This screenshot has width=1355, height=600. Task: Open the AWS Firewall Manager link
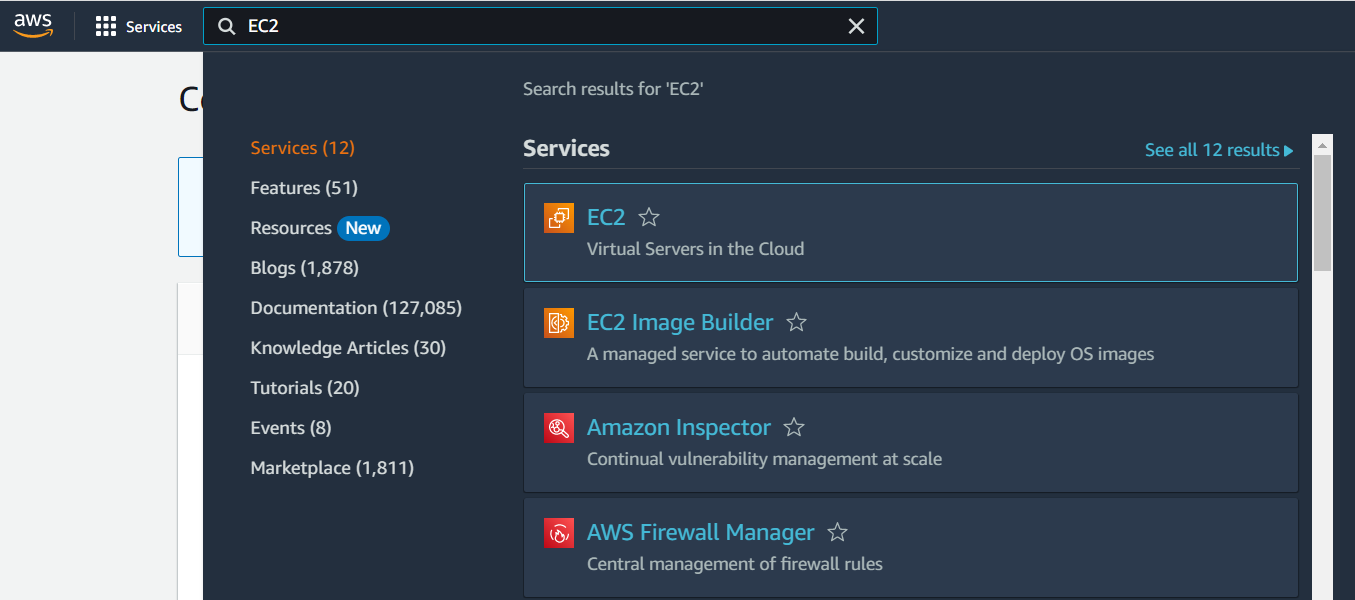[x=701, y=532]
